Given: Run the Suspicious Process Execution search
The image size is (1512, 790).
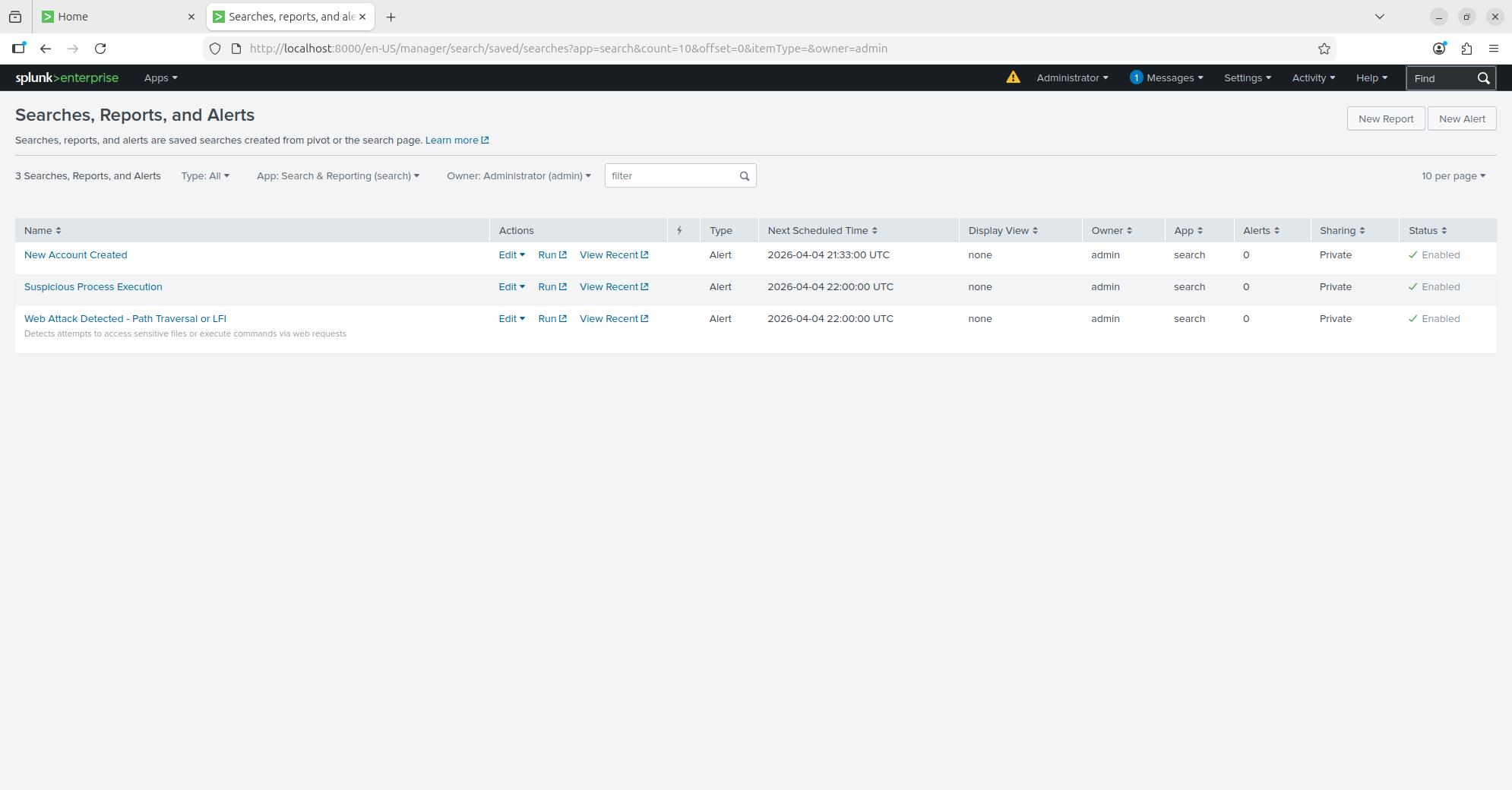Looking at the screenshot, I should coord(552,287).
